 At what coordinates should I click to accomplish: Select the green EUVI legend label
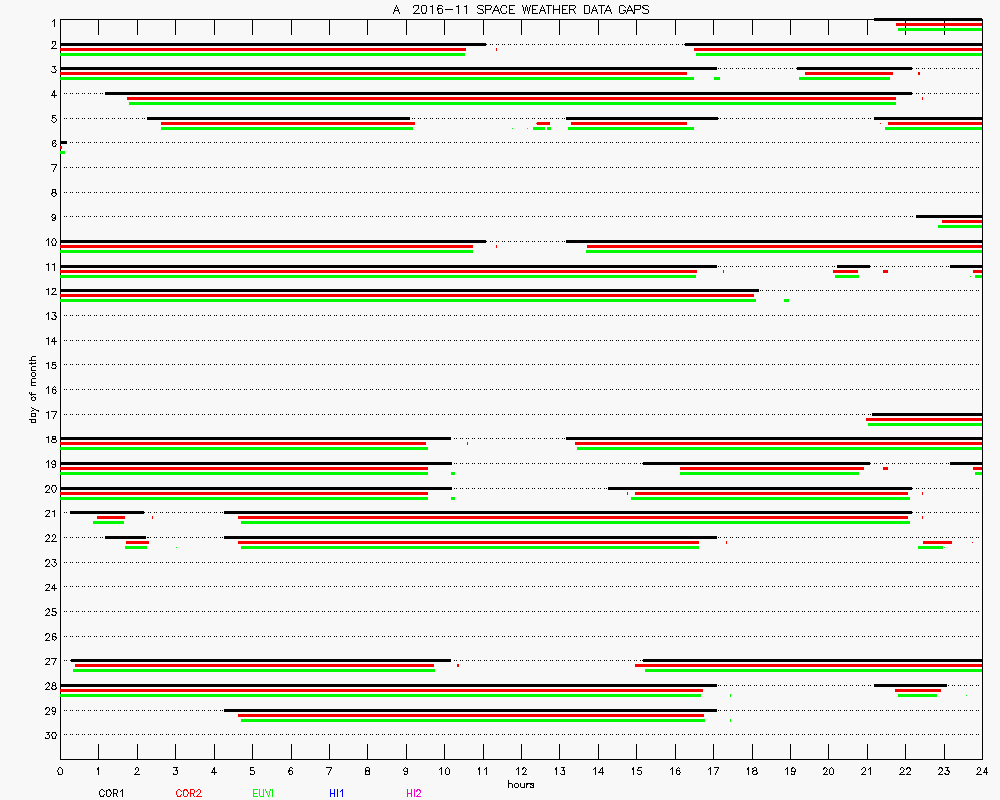pyautogui.click(x=263, y=793)
